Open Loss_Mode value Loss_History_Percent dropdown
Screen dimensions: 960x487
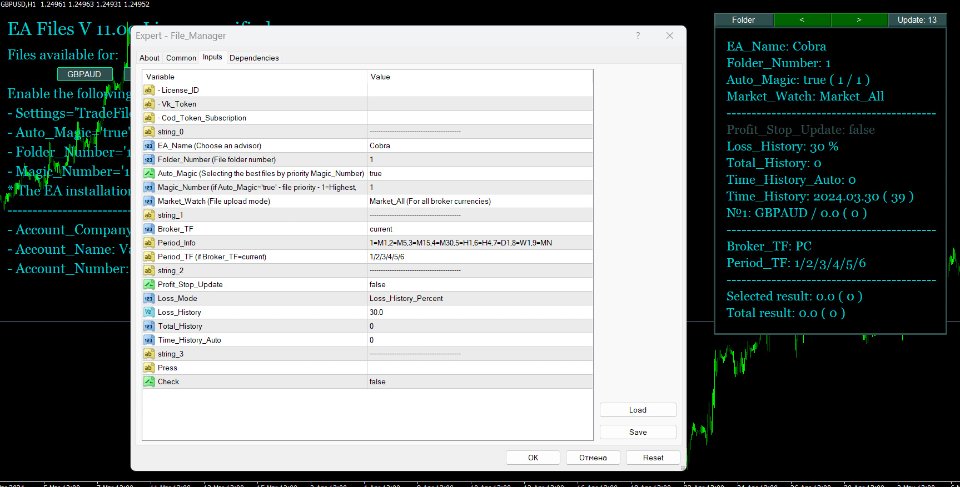pyautogui.click(x=480, y=298)
